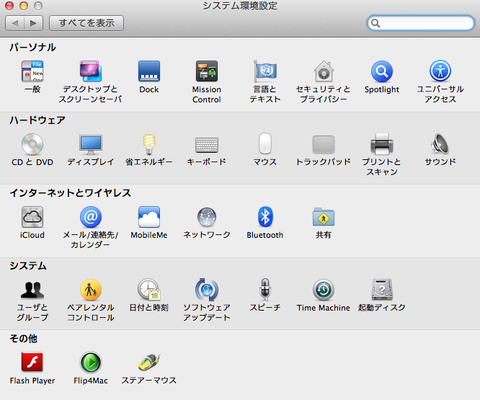
Task: Open CD と DVD preferences
Action: click(x=32, y=144)
